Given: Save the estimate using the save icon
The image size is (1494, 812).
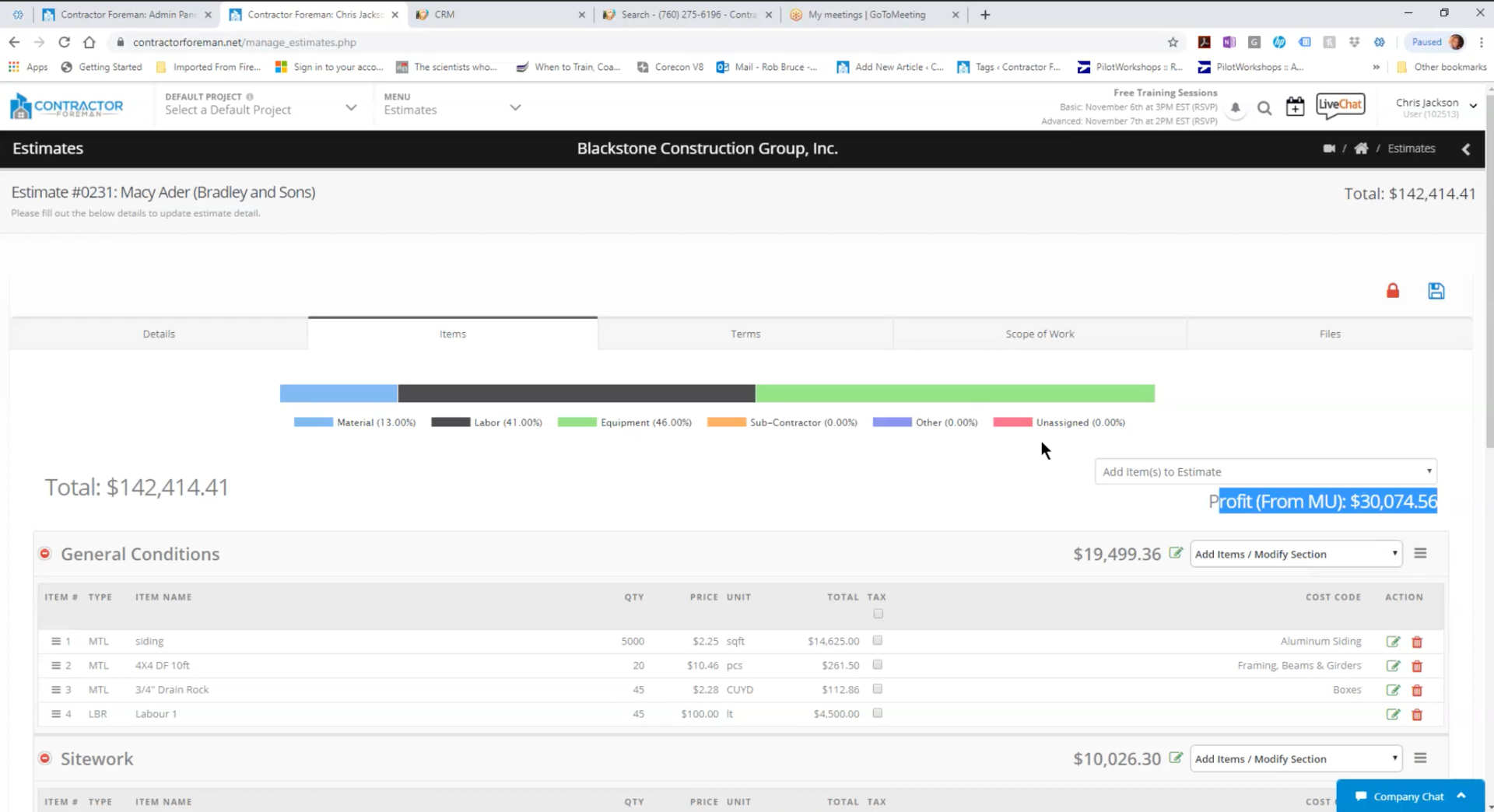Looking at the screenshot, I should [1436, 290].
